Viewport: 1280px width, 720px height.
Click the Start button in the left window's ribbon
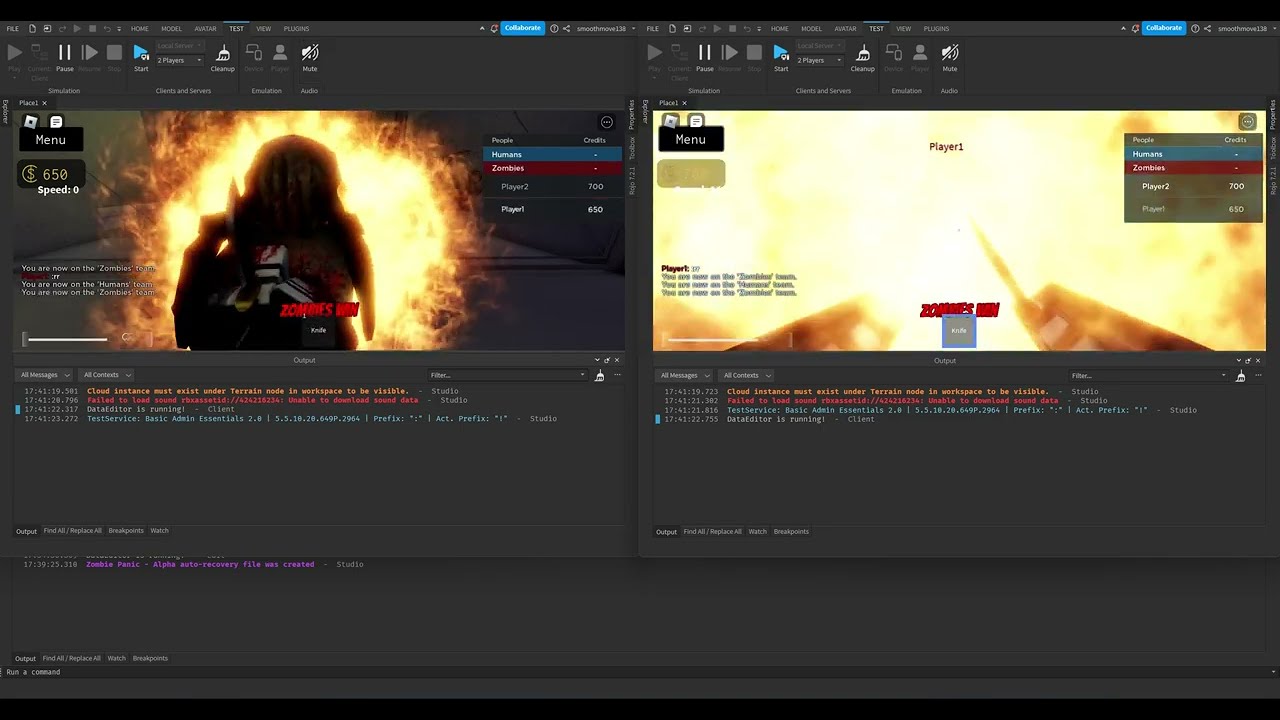(x=141, y=55)
